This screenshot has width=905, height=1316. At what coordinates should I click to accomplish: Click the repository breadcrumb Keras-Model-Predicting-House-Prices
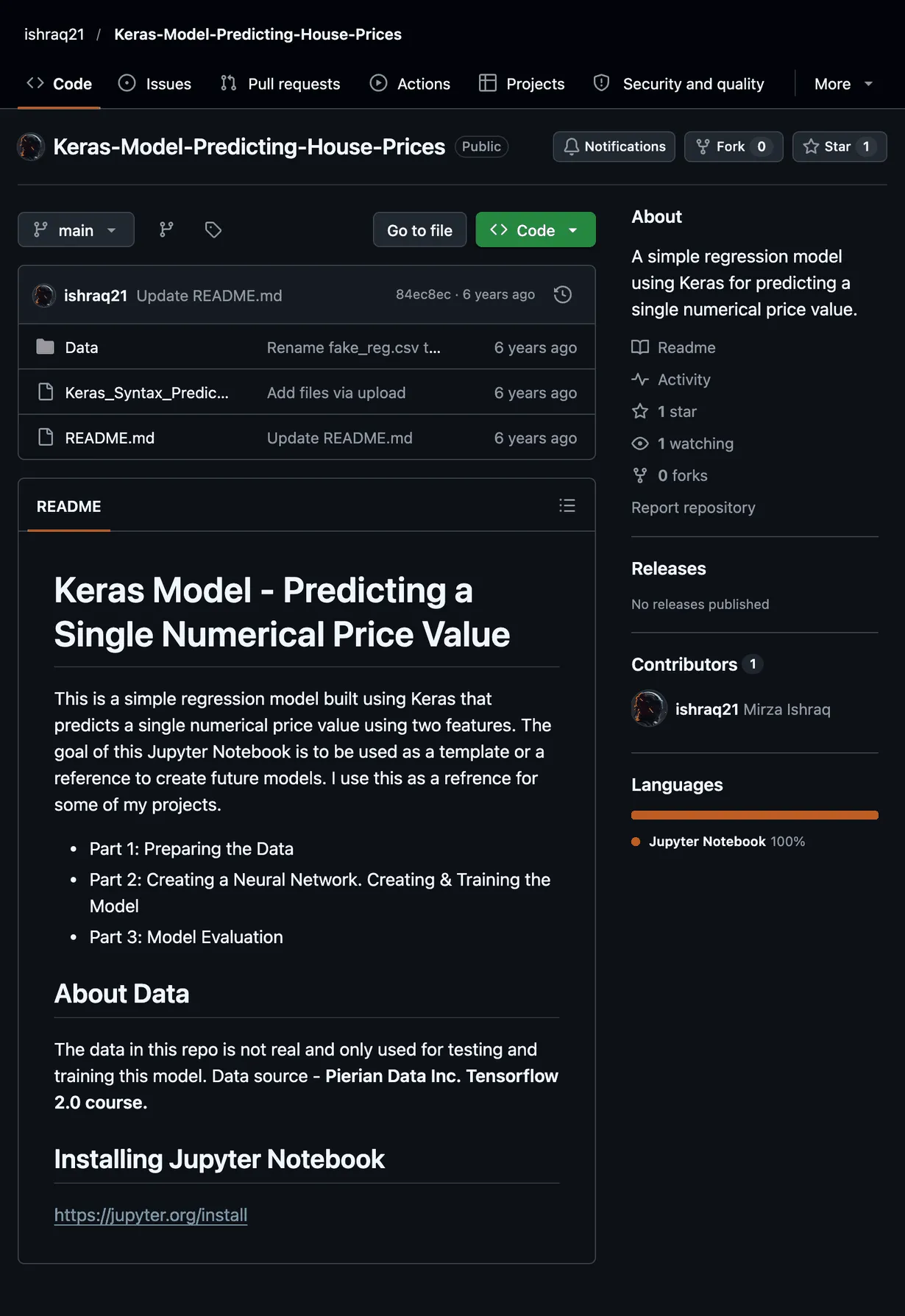pos(258,35)
